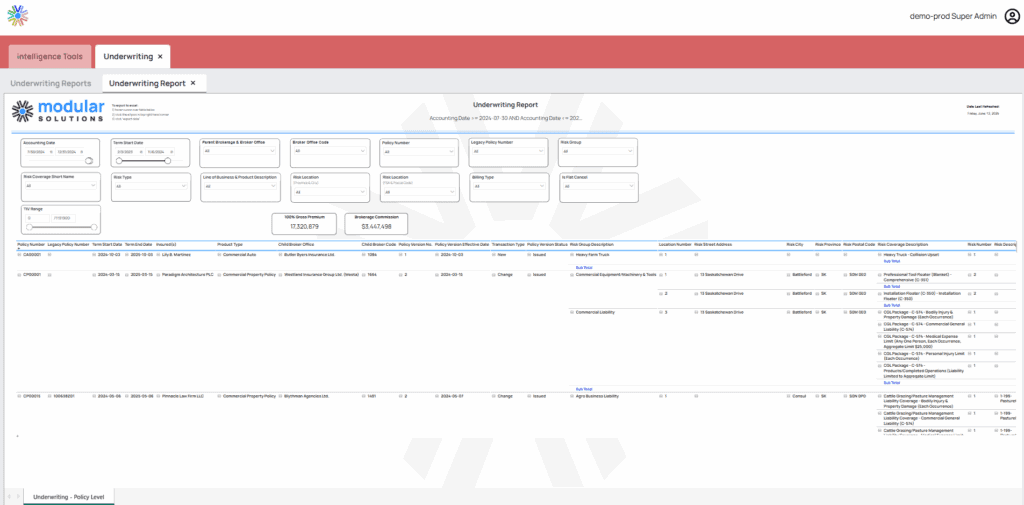
Task: Click the sort arrow under Policy Number header
Action: (19, 249)
